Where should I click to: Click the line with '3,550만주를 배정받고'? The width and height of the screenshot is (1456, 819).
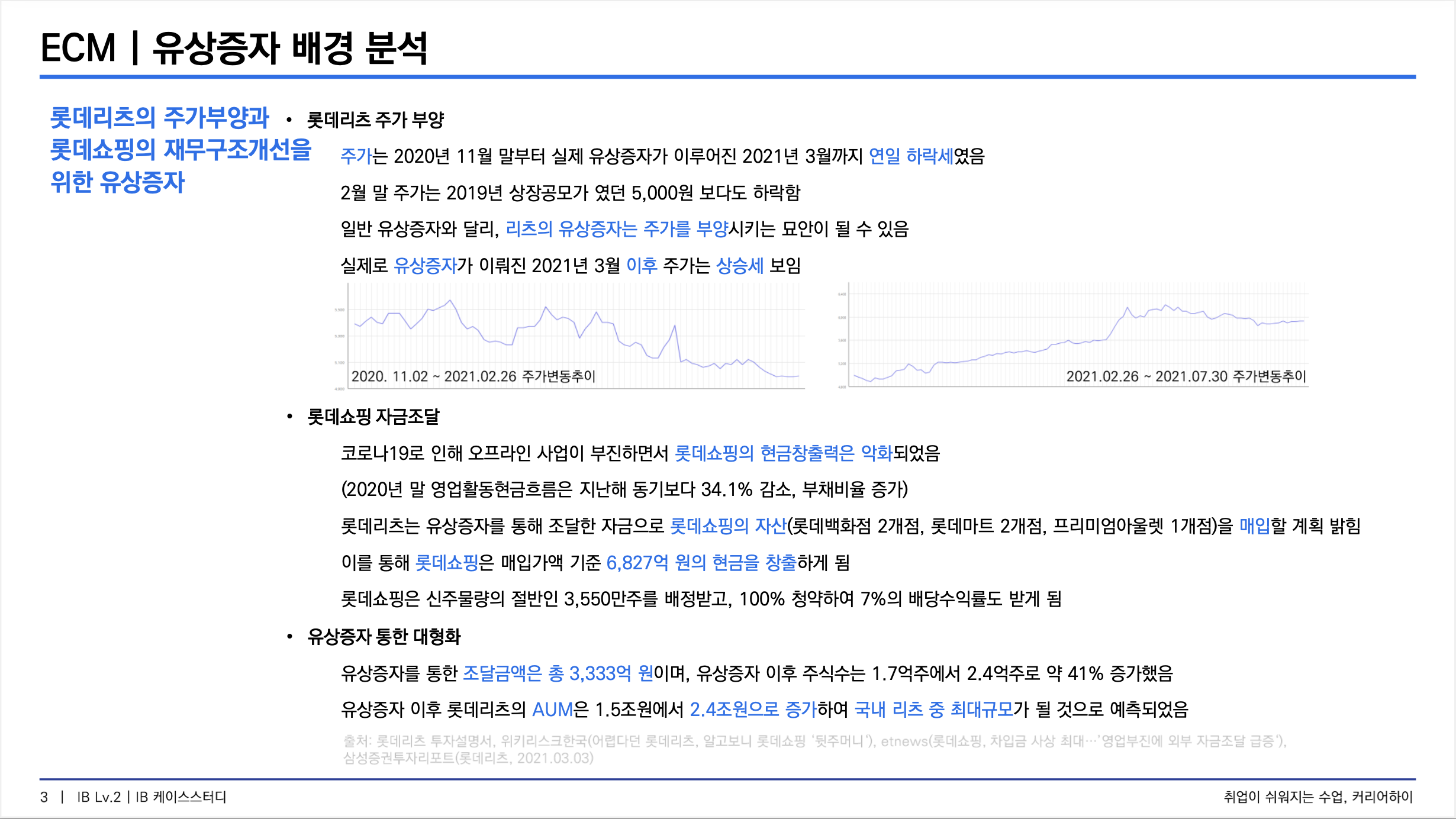701,599
